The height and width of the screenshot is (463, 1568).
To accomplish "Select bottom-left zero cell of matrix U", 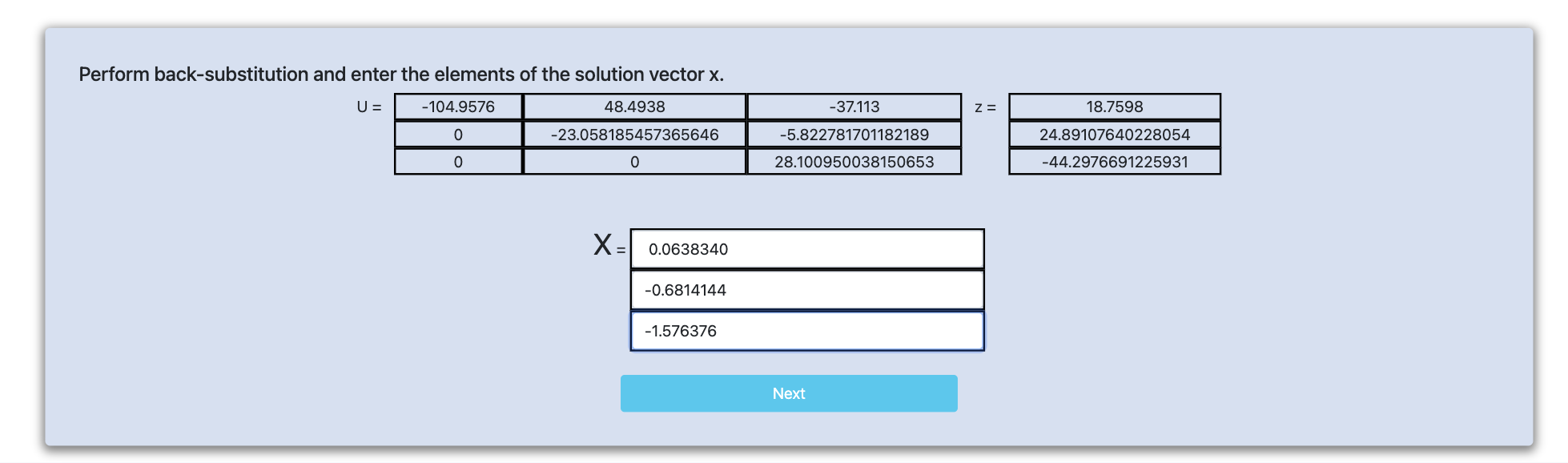I will (458, 162).
